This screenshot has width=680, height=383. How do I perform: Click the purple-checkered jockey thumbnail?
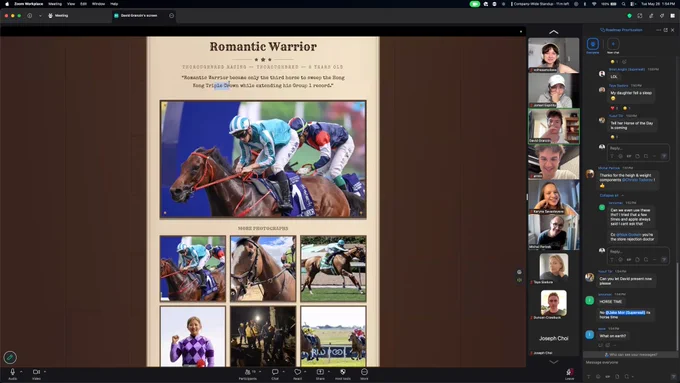click(193, 337)
